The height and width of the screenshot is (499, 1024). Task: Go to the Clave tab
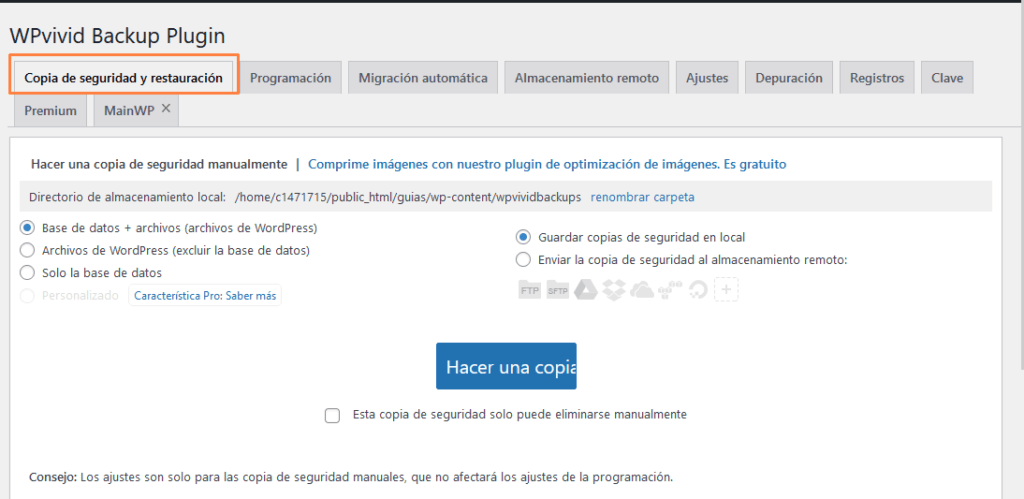coord(948,78)
